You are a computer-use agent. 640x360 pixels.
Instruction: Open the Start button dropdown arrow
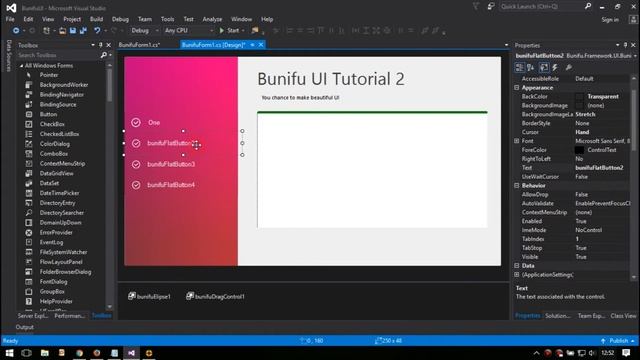(x=243, y=31)
